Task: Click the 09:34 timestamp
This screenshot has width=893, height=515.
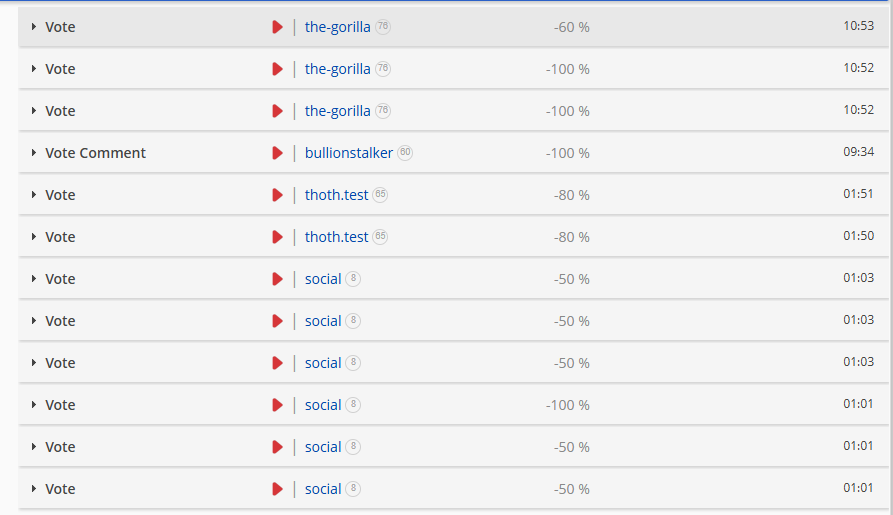Action: point(858,152)
